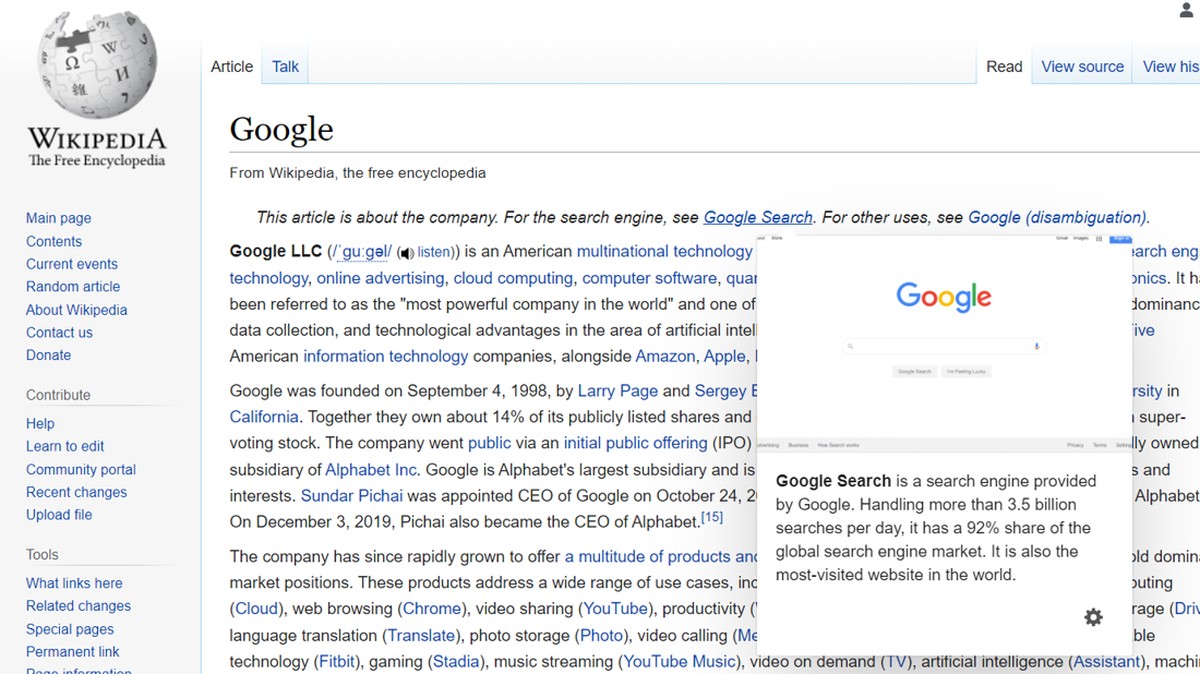Open citation reference 15
Viewport: 1200px width, 674px height.
pyautogui.click(x=711, y=517)
